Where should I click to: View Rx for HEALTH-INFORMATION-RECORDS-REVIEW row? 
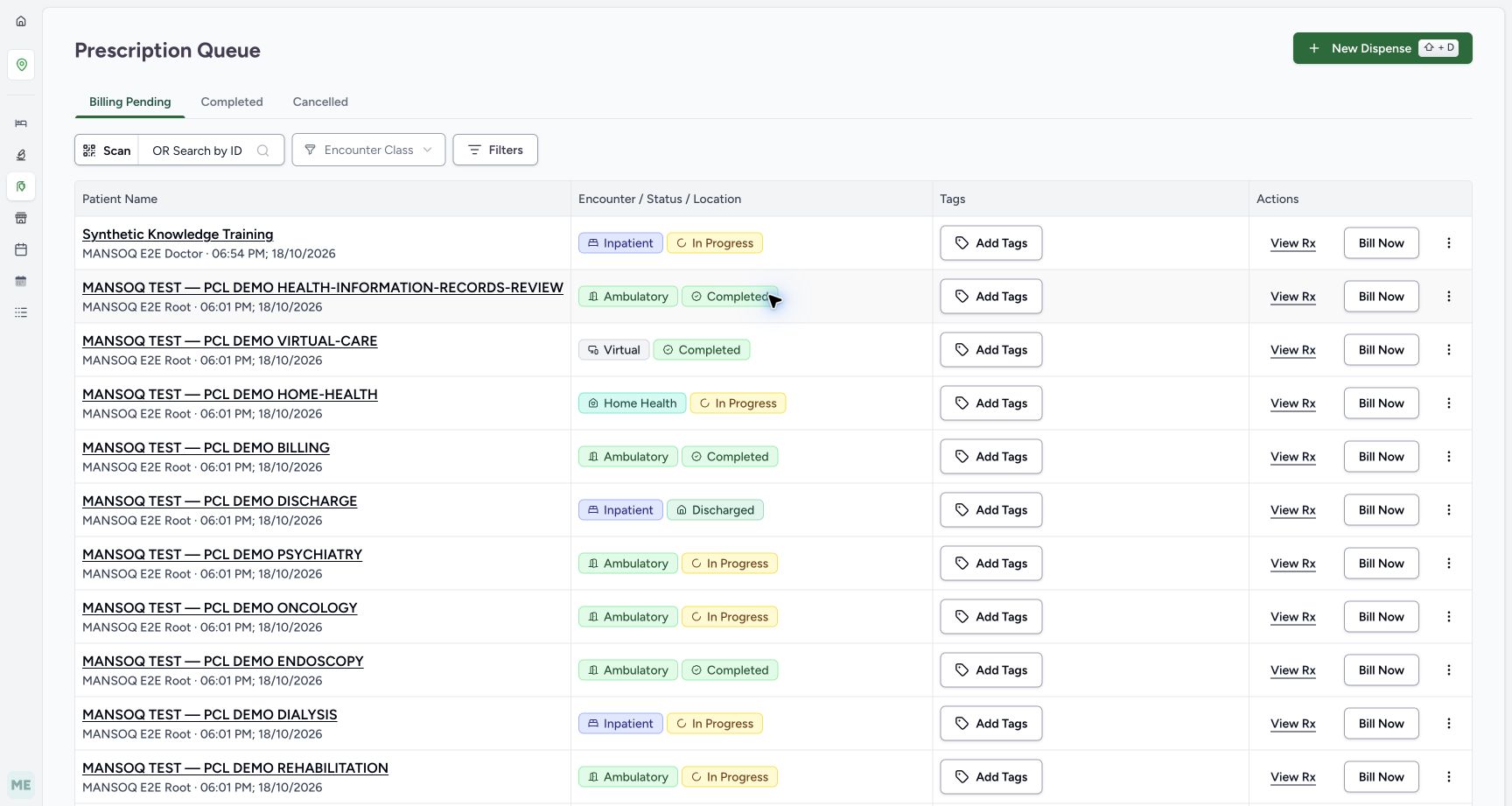[x=1292, y=297]
